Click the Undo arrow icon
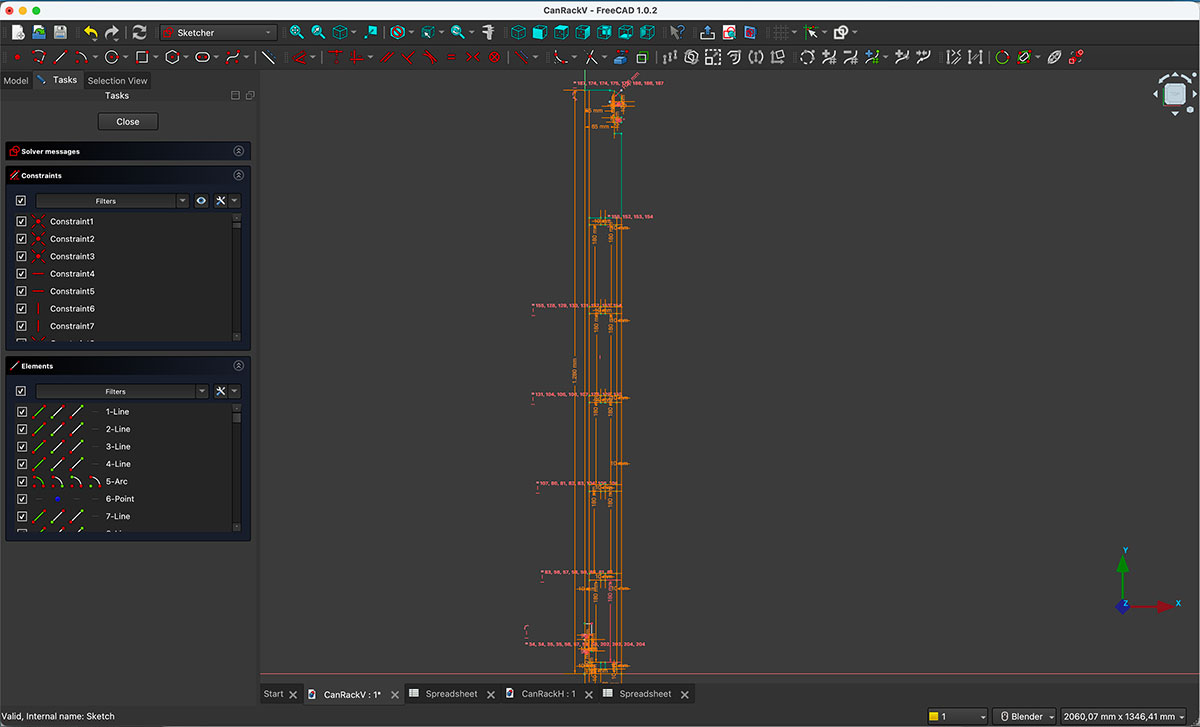1200x727 pixels. 91,33
